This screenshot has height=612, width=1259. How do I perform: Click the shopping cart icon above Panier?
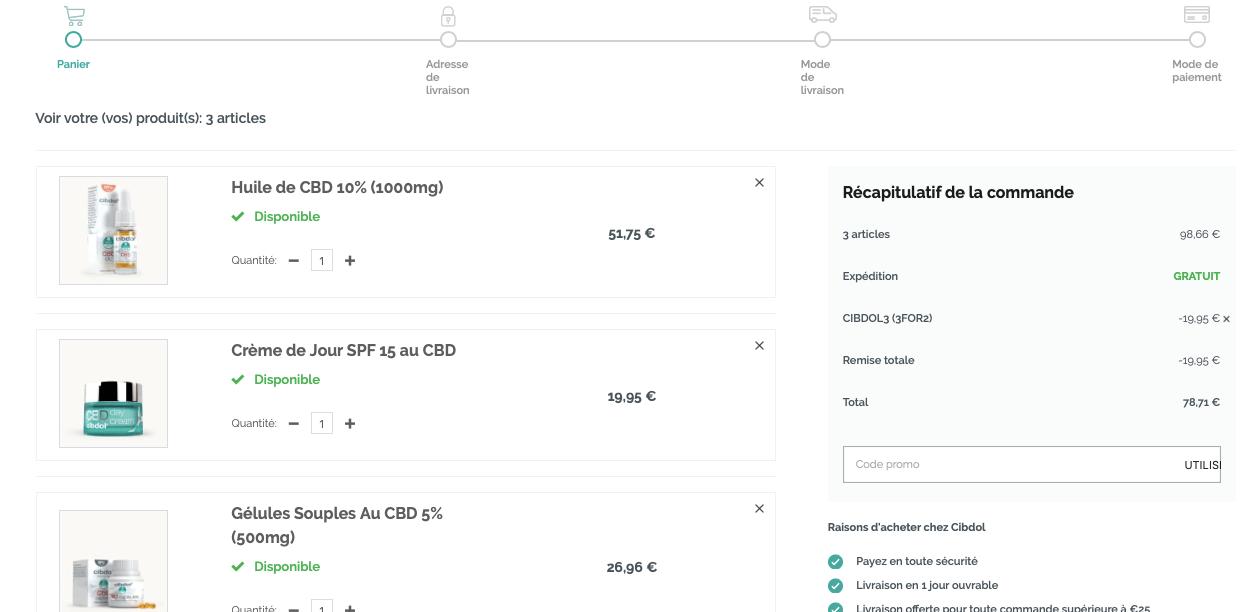[x=74, y=15]
